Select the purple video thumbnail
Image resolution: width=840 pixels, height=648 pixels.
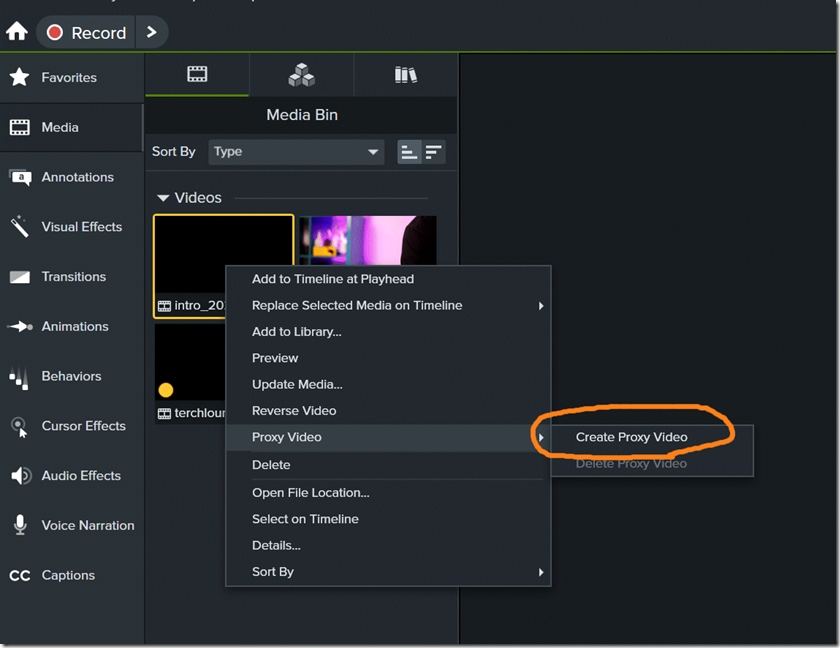click(x=368, y=240)
